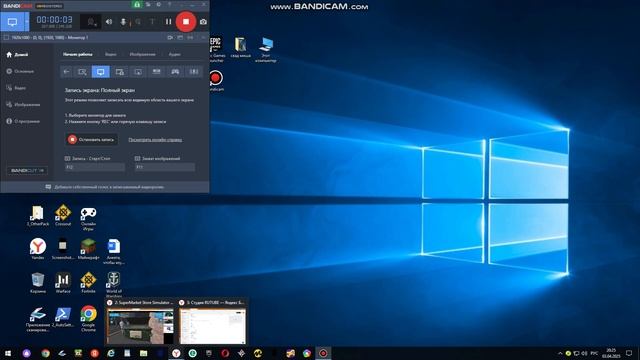Open the Bandicam desktop shortcut
The height and width of the screenshot is (360, 640).
[x=216, y=80]
